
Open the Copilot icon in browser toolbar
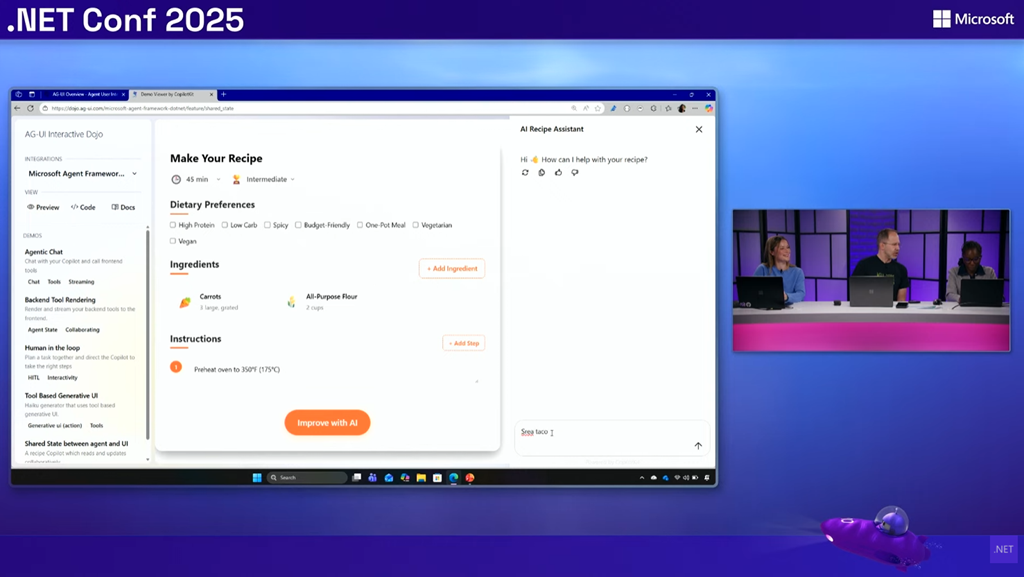[709, 108]
